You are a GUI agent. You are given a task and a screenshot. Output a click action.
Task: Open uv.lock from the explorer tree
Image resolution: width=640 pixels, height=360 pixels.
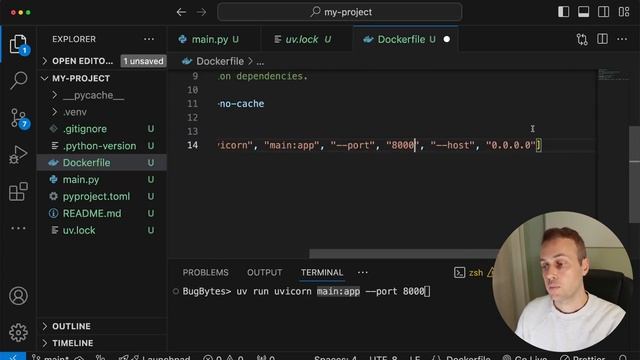coord(102,230)
